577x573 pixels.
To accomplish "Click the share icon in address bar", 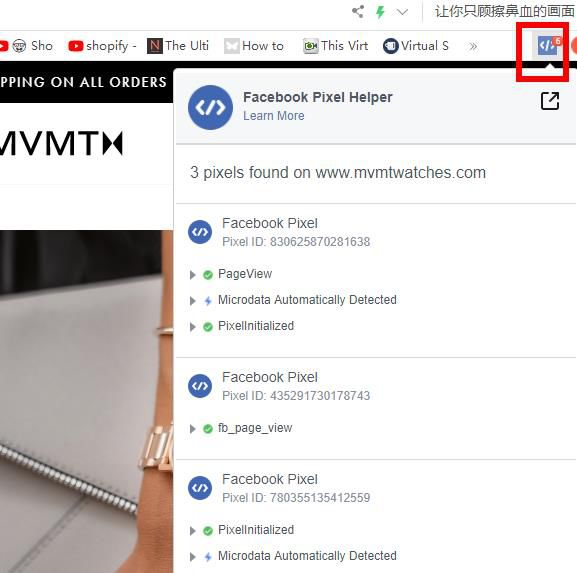I will tap(358, 12).
